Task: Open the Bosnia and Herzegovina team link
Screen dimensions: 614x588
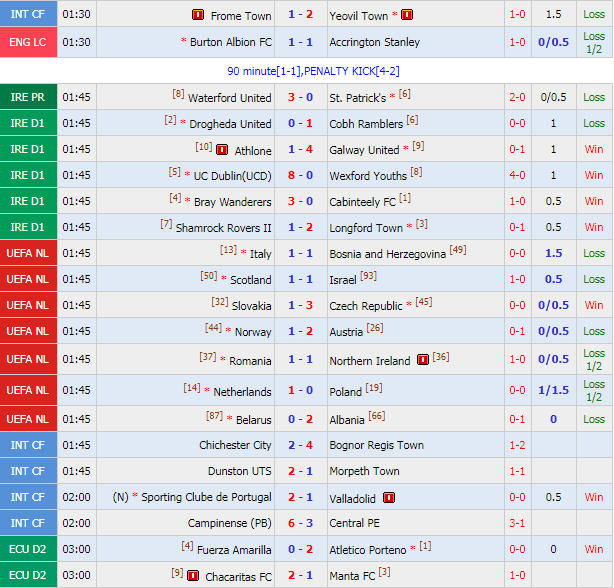Action: click(x=387, y=254)
